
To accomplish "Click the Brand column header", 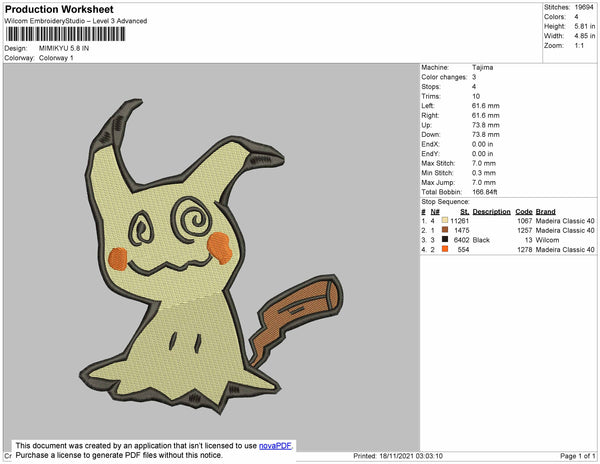I will click(545, 211).
